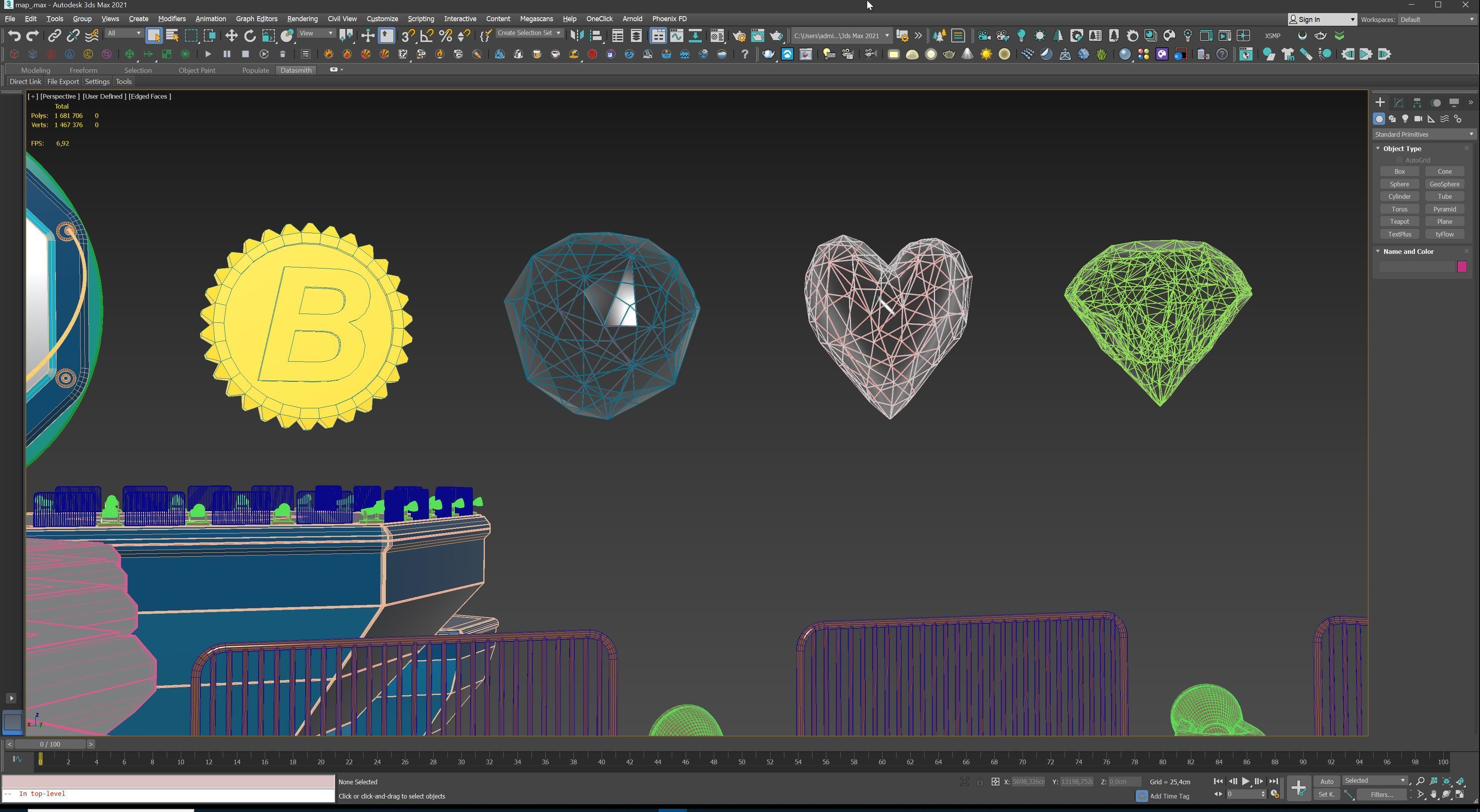The height and width of the screenshot is (812, 1480).
Task: Collapse the Object Type rollout
Action: coord(1402,149)
